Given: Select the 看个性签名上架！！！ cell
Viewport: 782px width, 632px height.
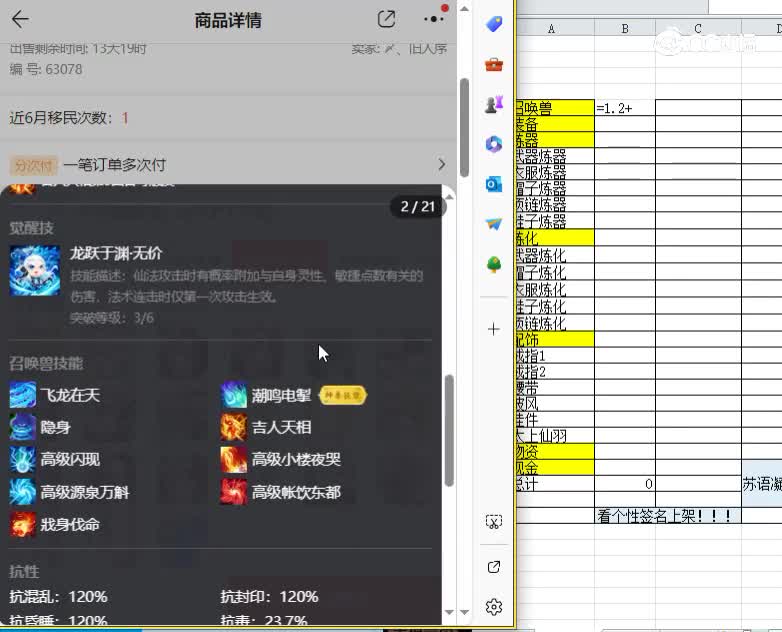Looking at the screenshot, I should 668,516.
